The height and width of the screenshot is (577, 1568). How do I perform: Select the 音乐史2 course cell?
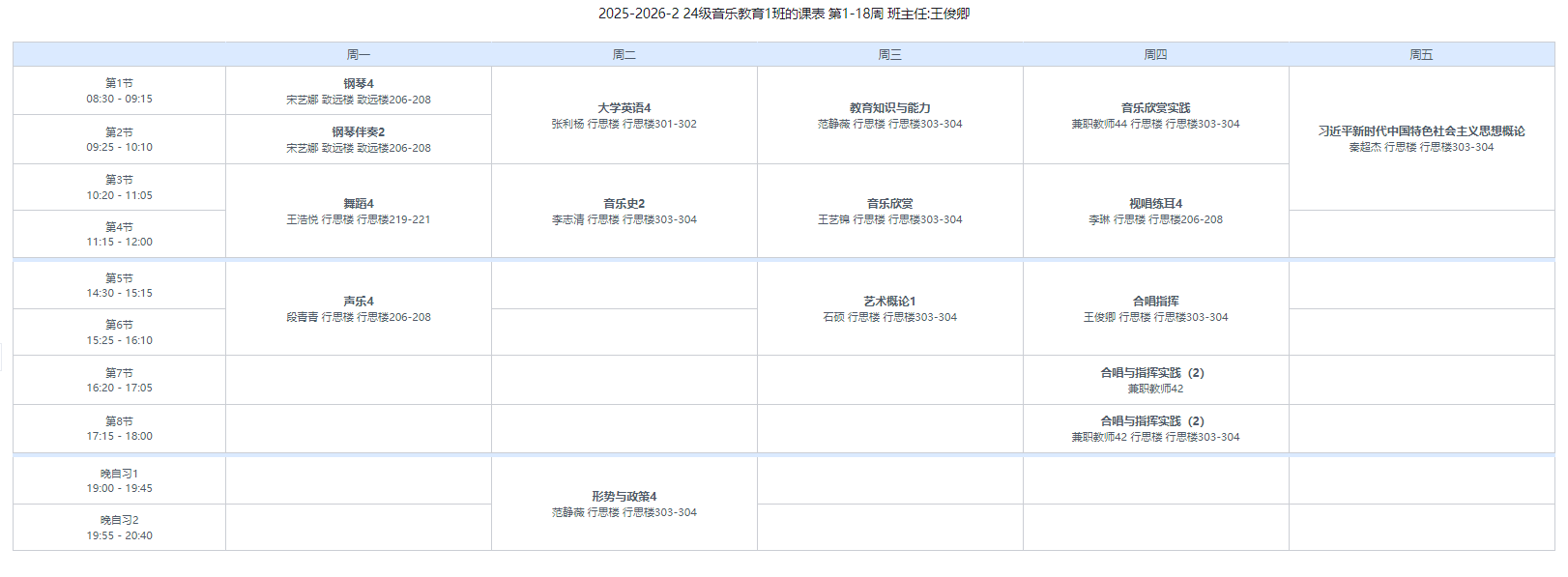[x=624, y=211]
